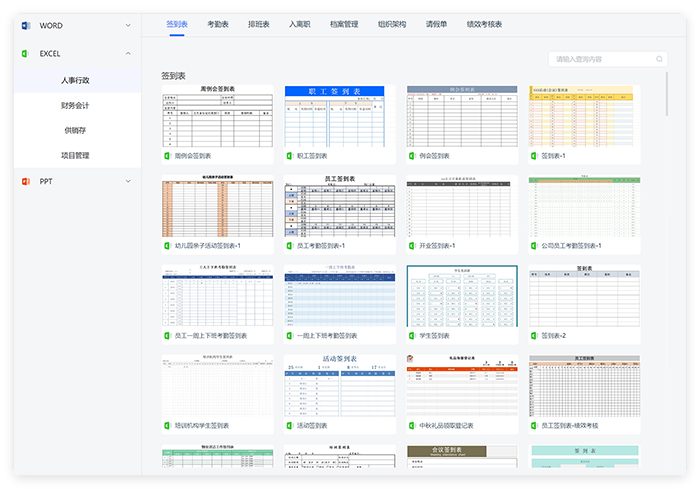
Task: Collapse the EXCEL category chevron
Action: click(128, 53)
